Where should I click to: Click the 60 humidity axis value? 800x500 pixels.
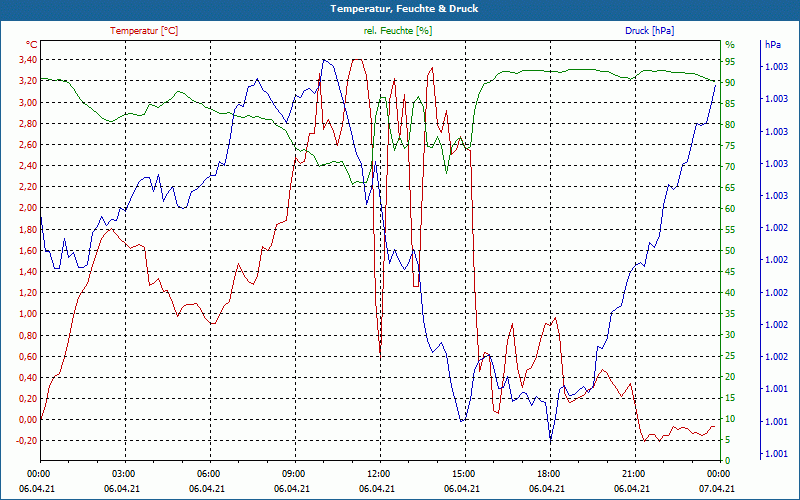point(730,209)
